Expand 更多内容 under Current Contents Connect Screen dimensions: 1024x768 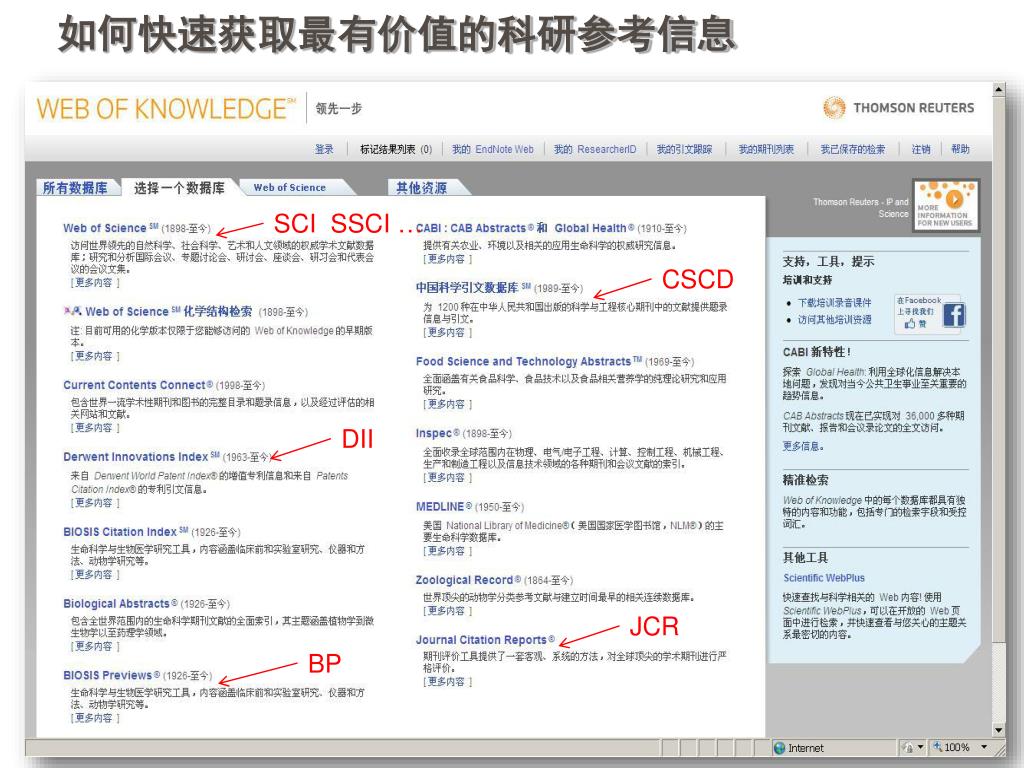(x=95, y=428)
